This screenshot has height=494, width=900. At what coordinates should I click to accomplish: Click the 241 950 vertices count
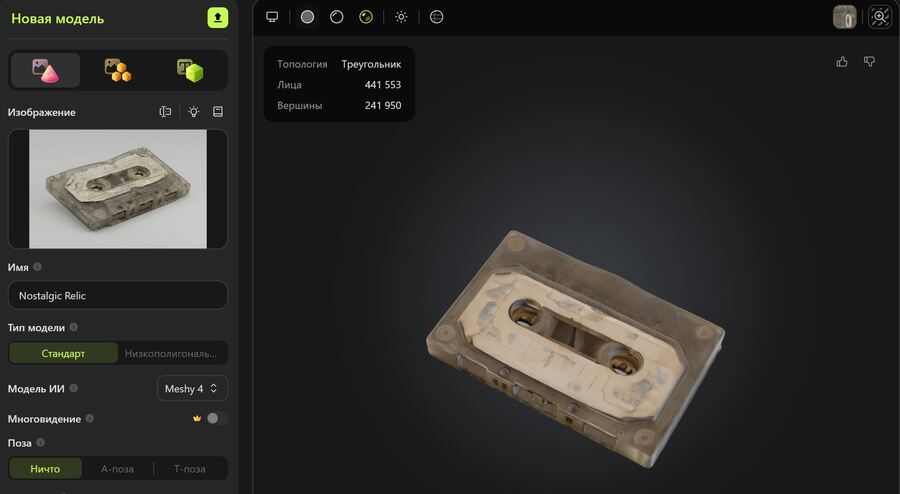(x=383, y=106)
